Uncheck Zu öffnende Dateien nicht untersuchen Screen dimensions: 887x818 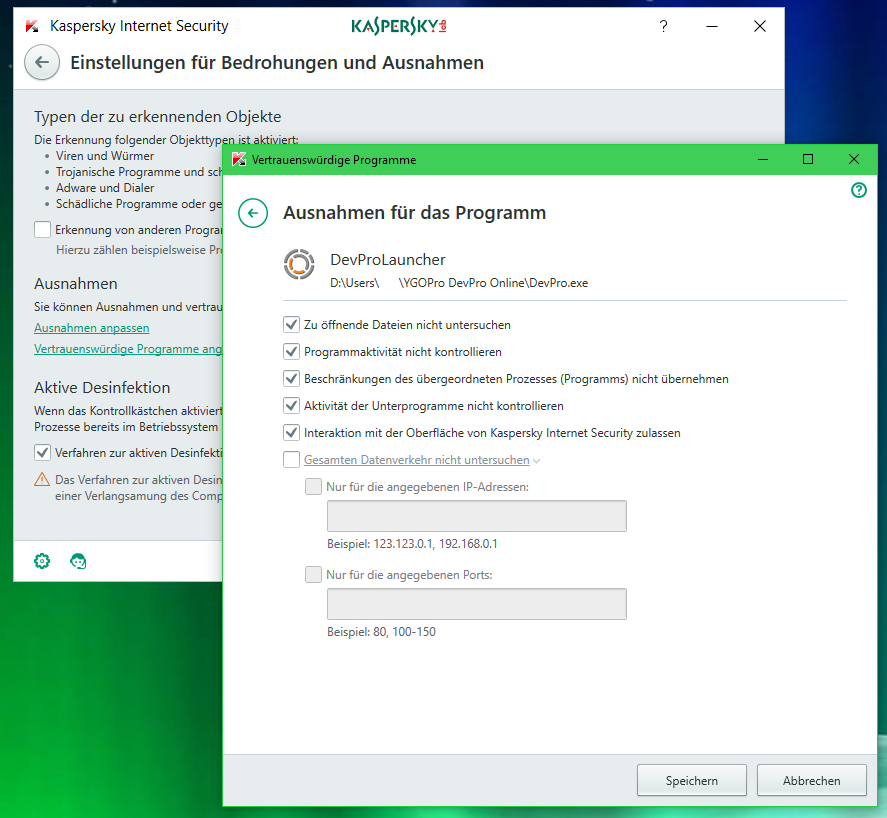click(x=291, y=325)
